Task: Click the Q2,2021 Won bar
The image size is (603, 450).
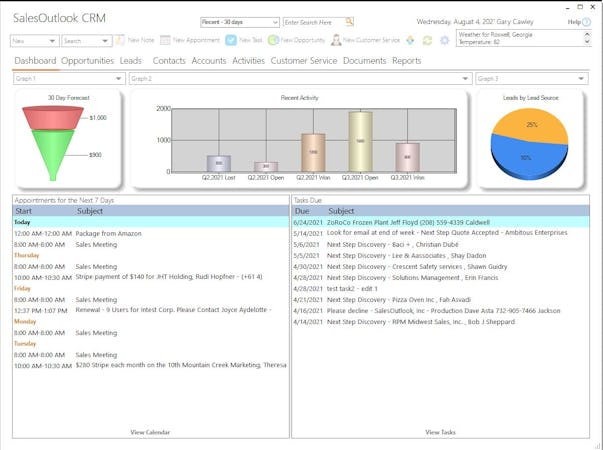Action: (313, 153)
